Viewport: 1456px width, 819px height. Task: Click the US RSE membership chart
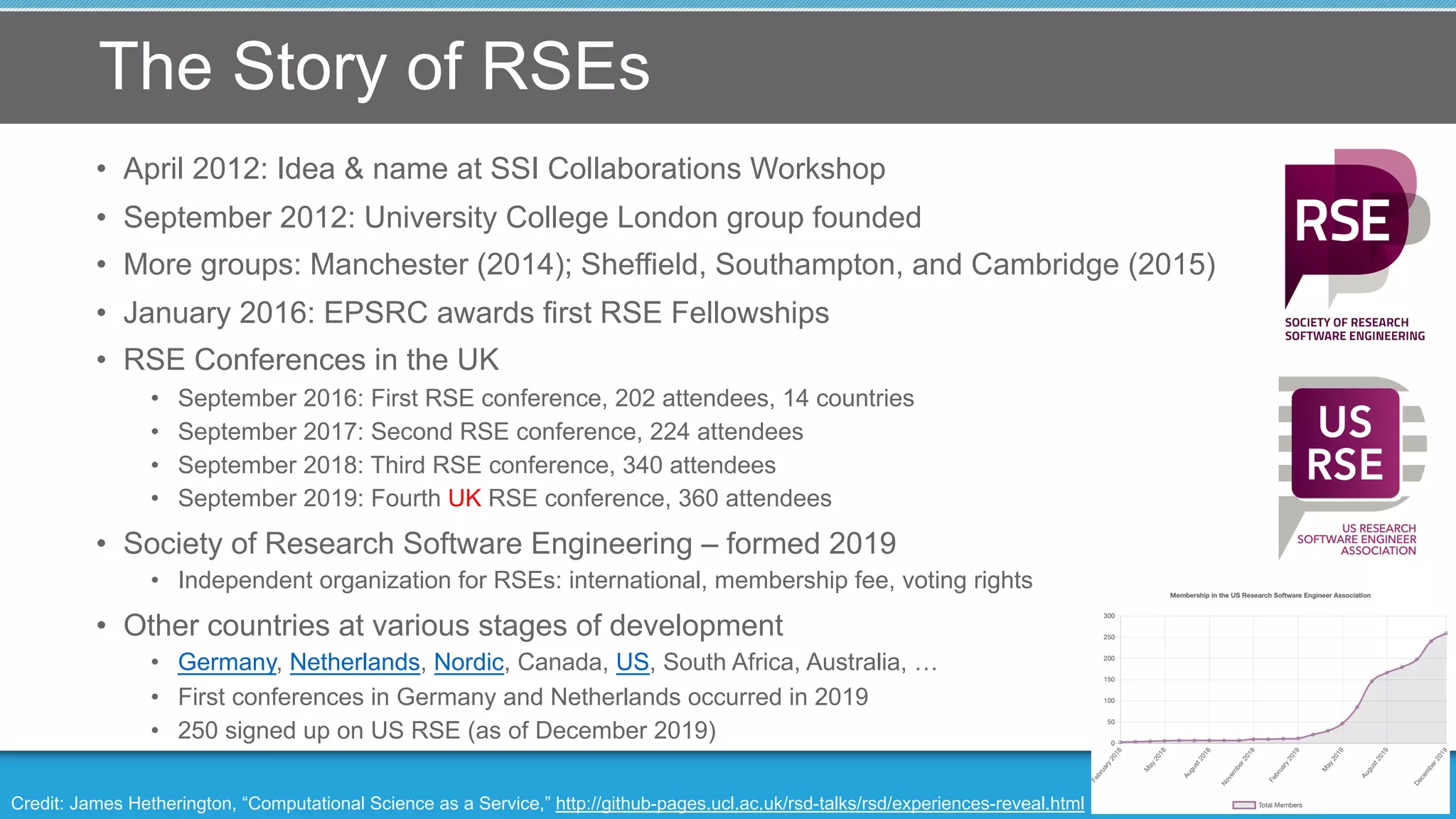(x=1271, y=700)
